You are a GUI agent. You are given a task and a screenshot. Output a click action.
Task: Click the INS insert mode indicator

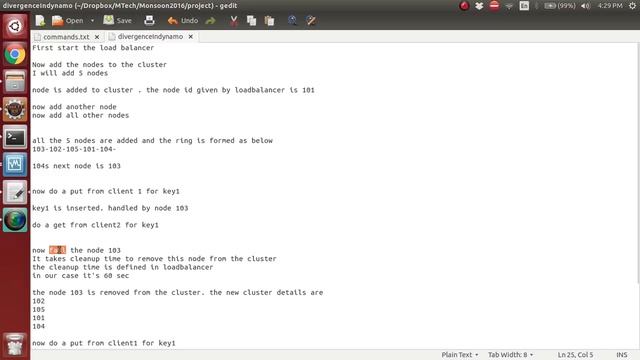[x=622, y=355]
